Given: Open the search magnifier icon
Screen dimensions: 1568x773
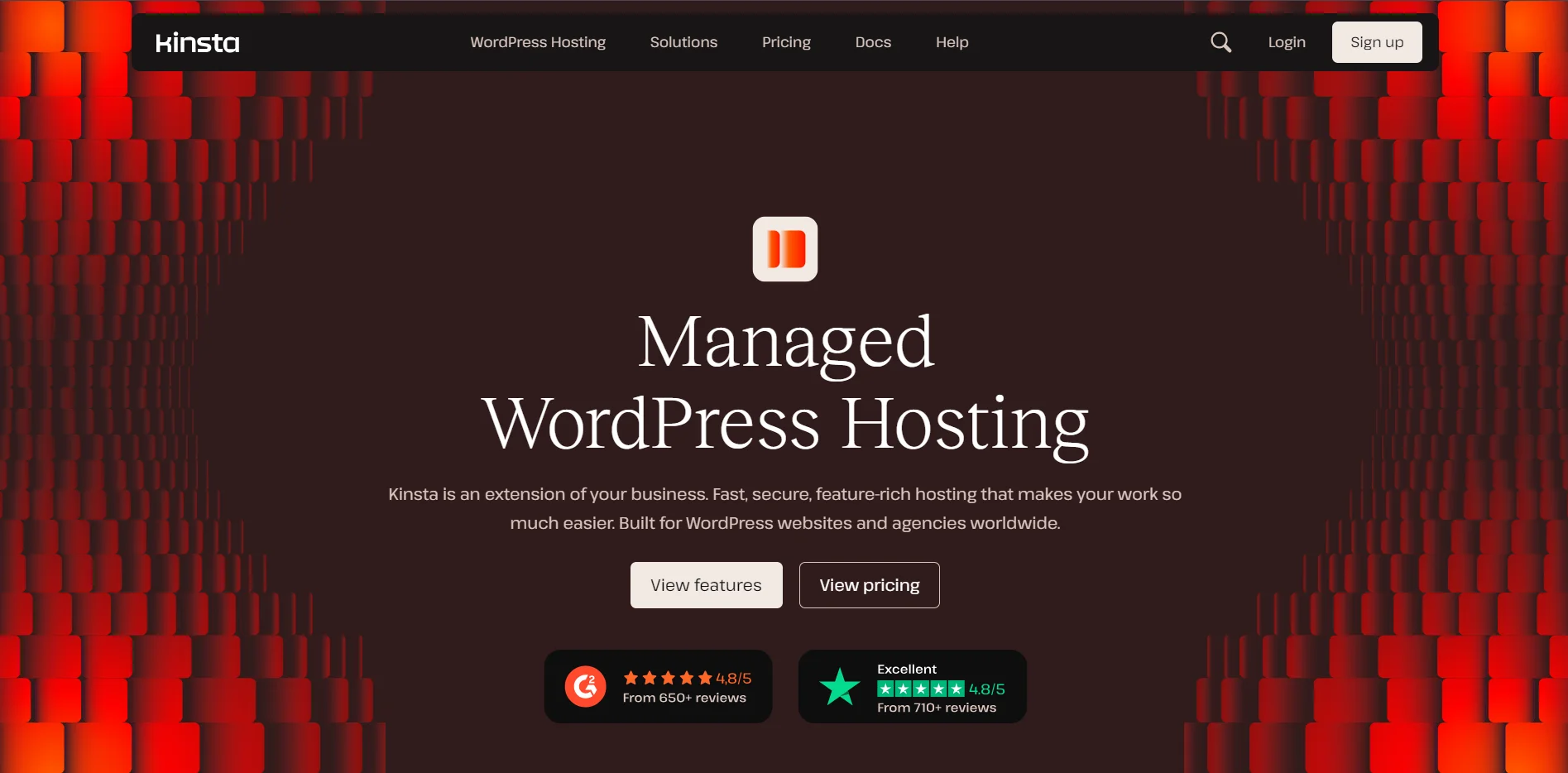Looking at the screenshot, I should point(1221,42).
